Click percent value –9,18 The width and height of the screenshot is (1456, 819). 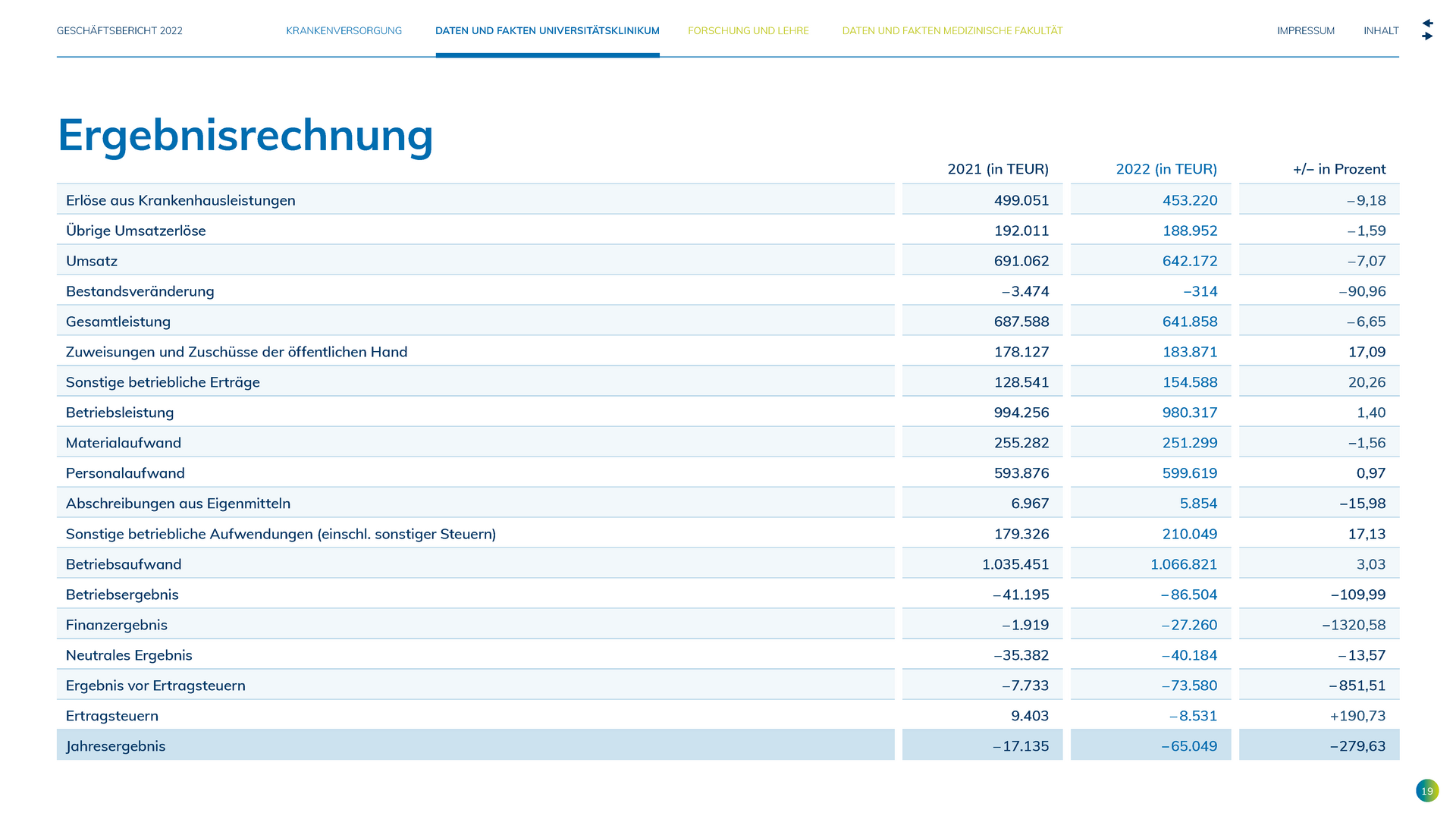pos(1367,200)
